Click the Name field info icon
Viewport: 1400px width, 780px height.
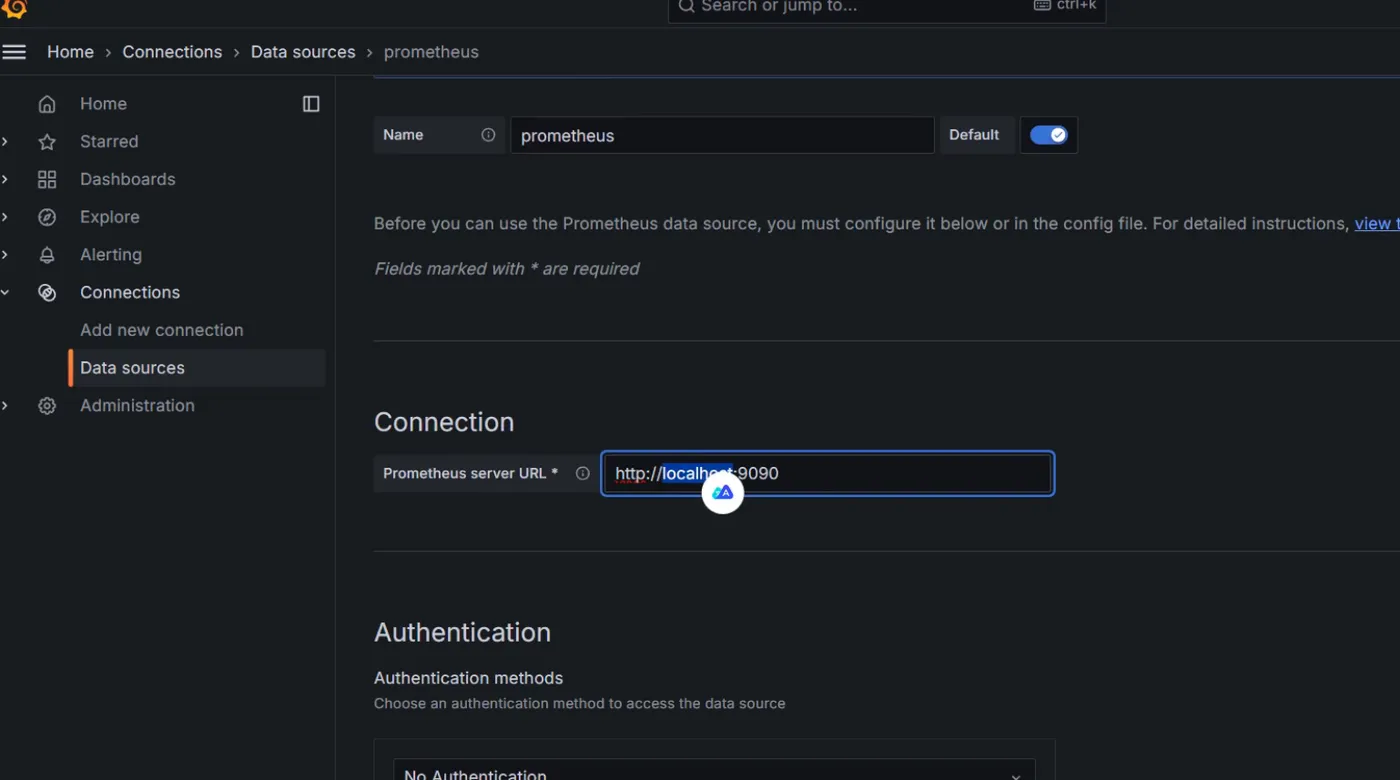click(x=488, y=135)
